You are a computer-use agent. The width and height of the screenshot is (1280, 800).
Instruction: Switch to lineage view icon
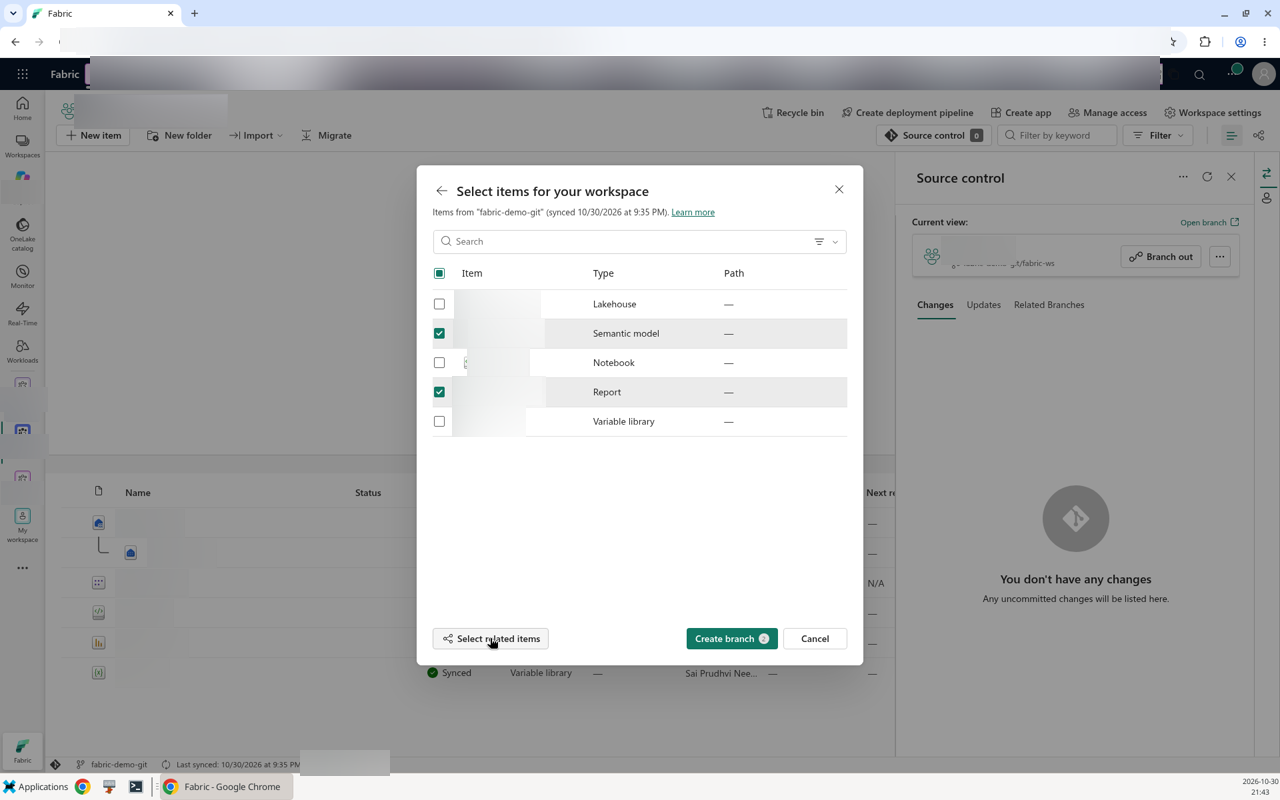click(x=1258, y=136)
